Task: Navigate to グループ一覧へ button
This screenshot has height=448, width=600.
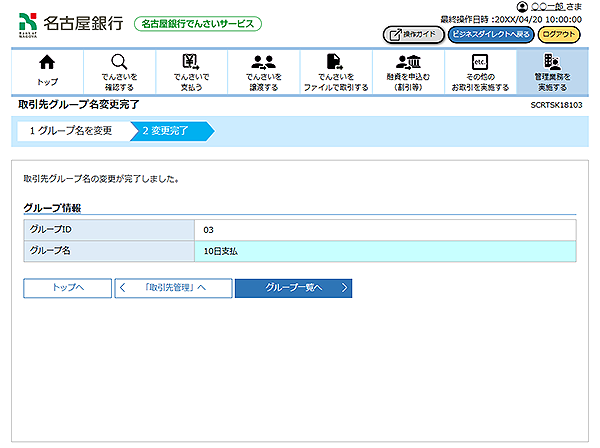Action: (293, 288)
